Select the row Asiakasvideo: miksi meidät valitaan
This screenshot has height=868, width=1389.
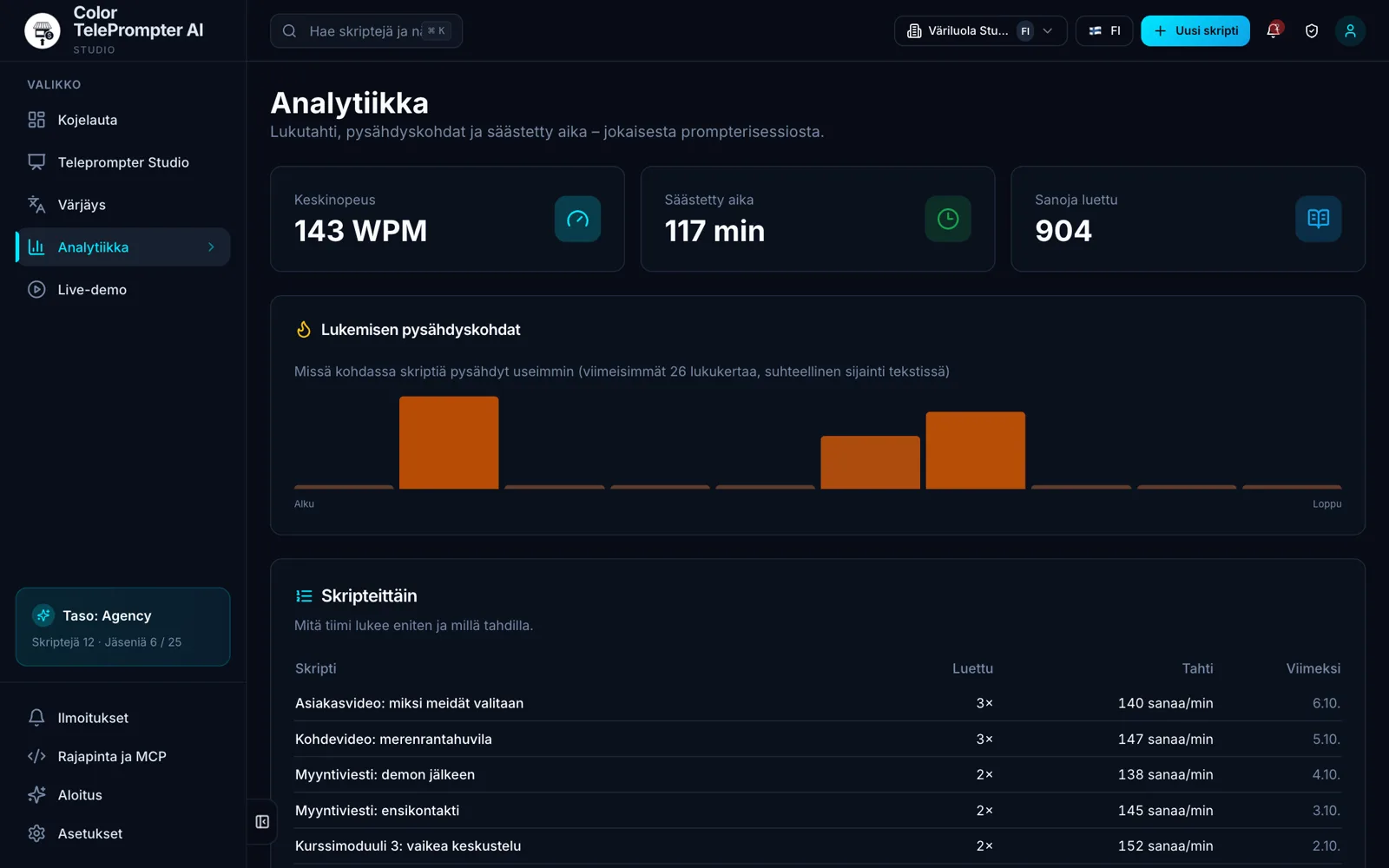(x=818, y=703)
